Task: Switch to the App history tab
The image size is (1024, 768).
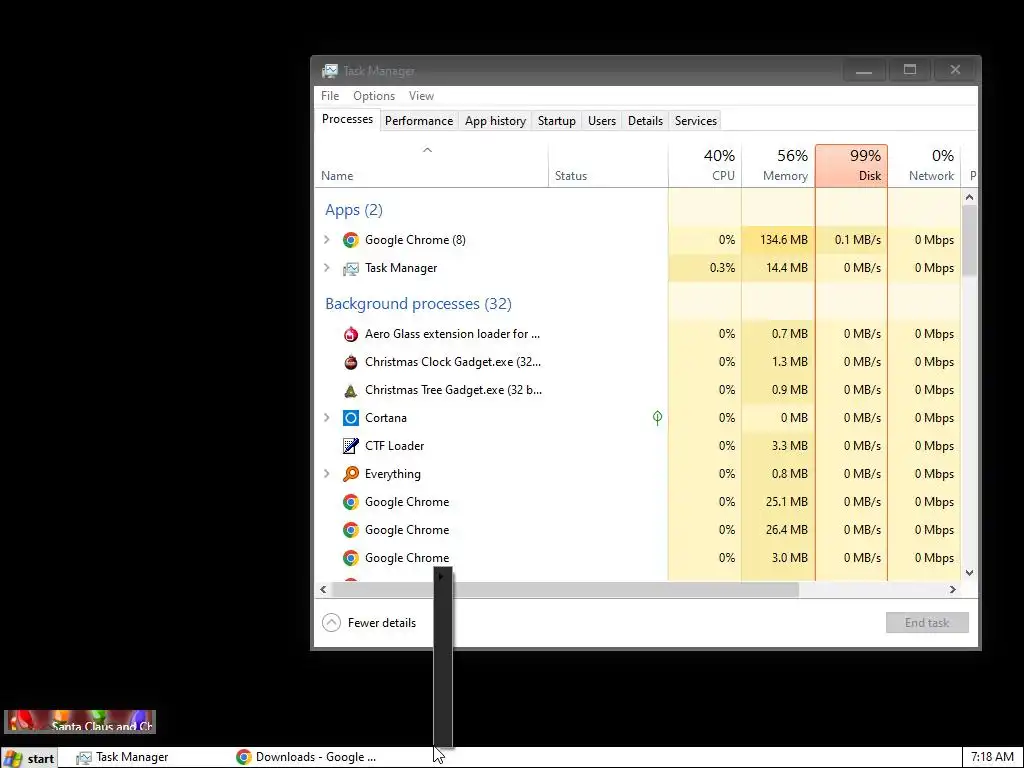Action: coord(495,121)
